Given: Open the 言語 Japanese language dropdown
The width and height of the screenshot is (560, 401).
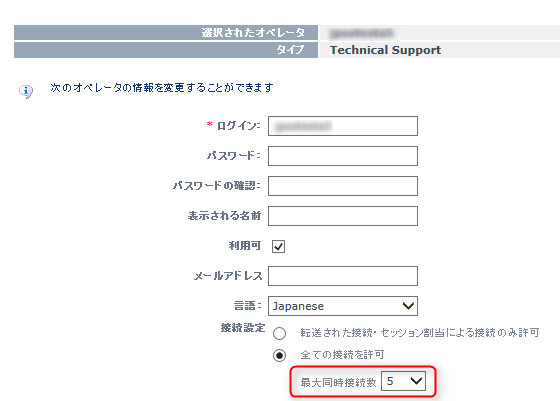Looking at the screenshot, I should [343, 306].
